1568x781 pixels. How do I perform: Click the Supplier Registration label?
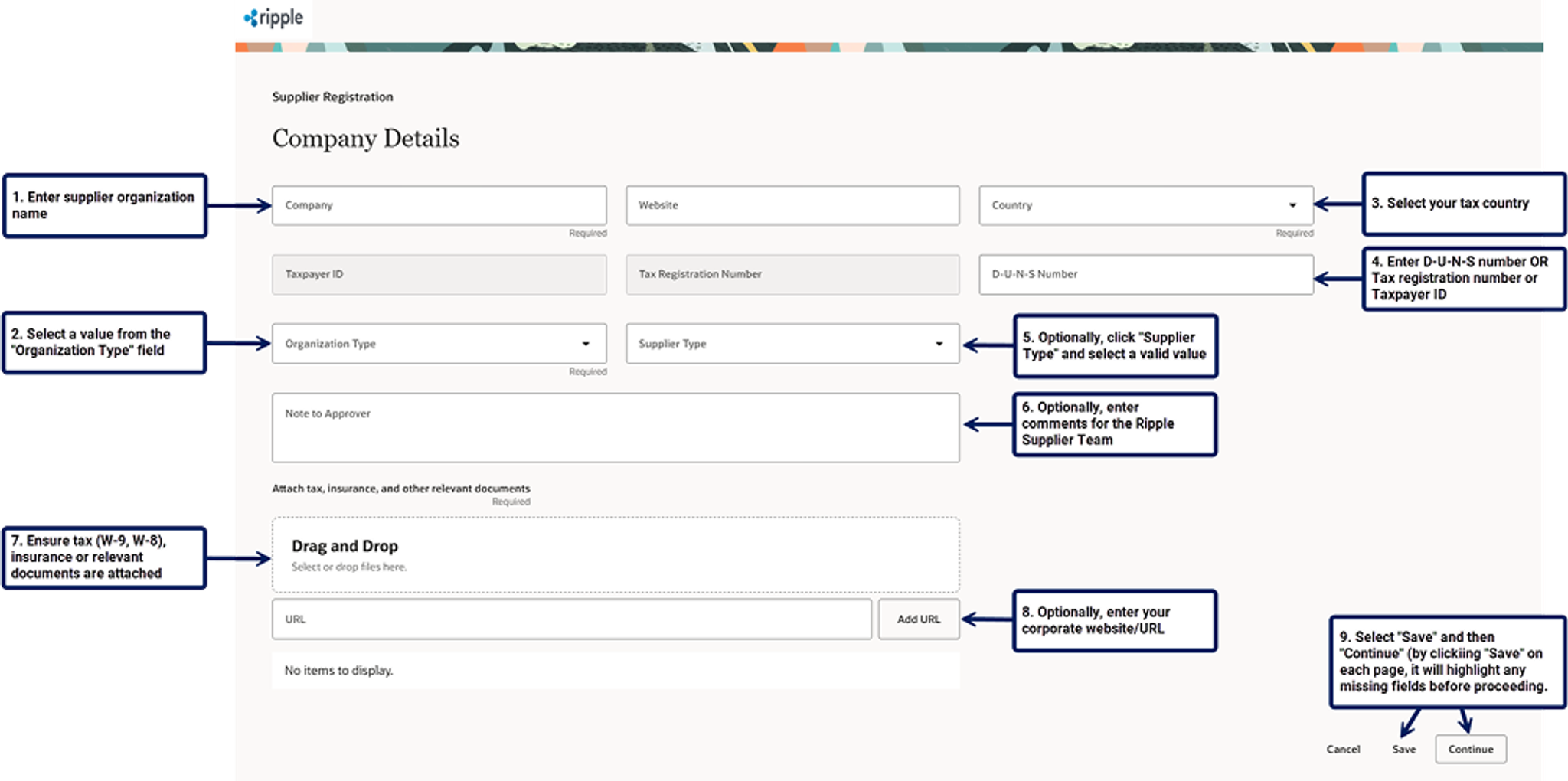332,96
